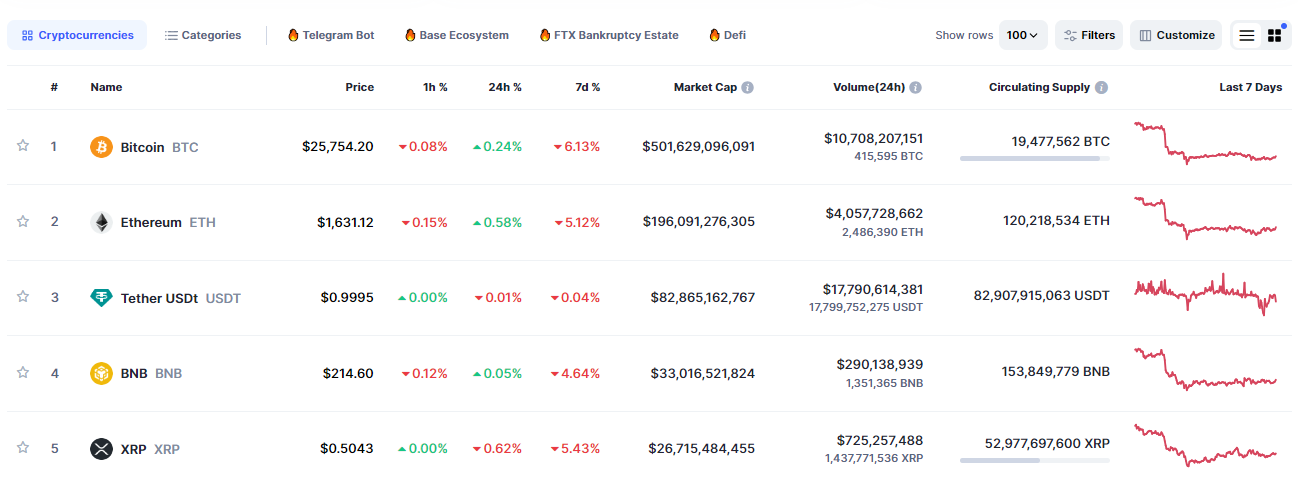The height and width of the screenshot is (484, 1298).
Task: Click the Tether USDt logo icon
Action: 101,297
